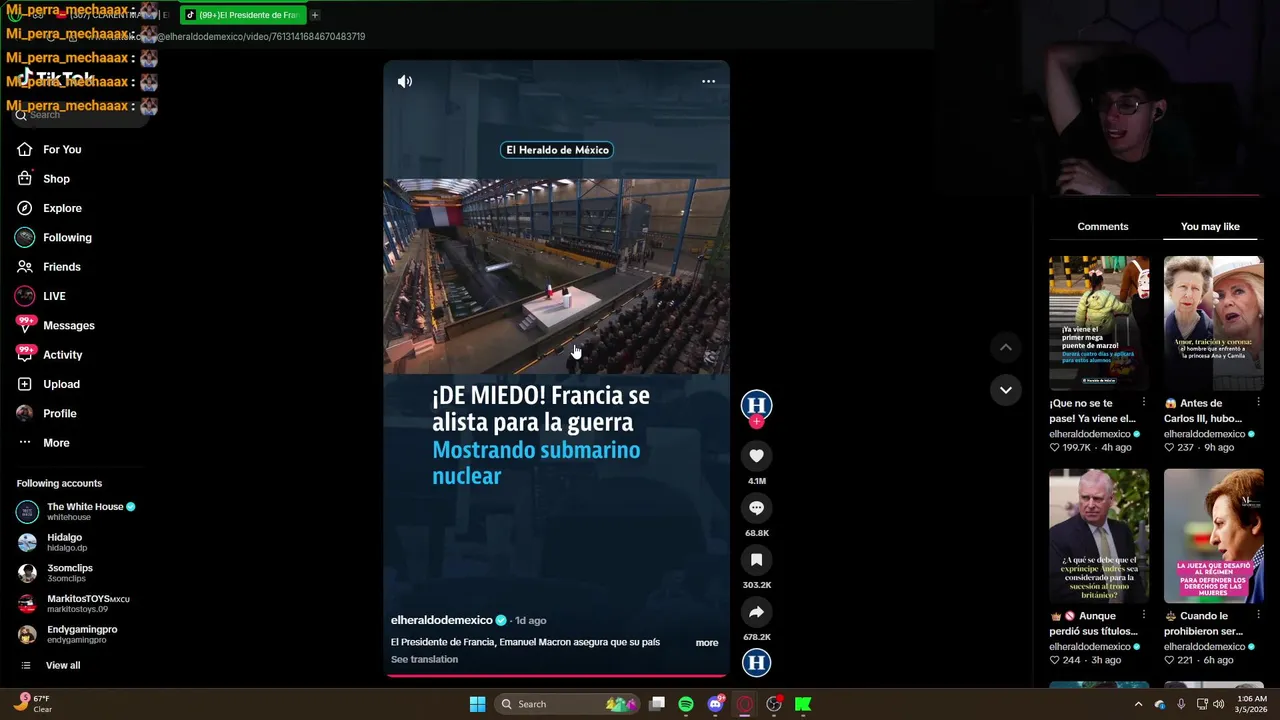Image resolution: width=1280 pixels, height=720 pixels.
Task: Open comments via the 68.8K bubble icon
Action: [757, 508]
